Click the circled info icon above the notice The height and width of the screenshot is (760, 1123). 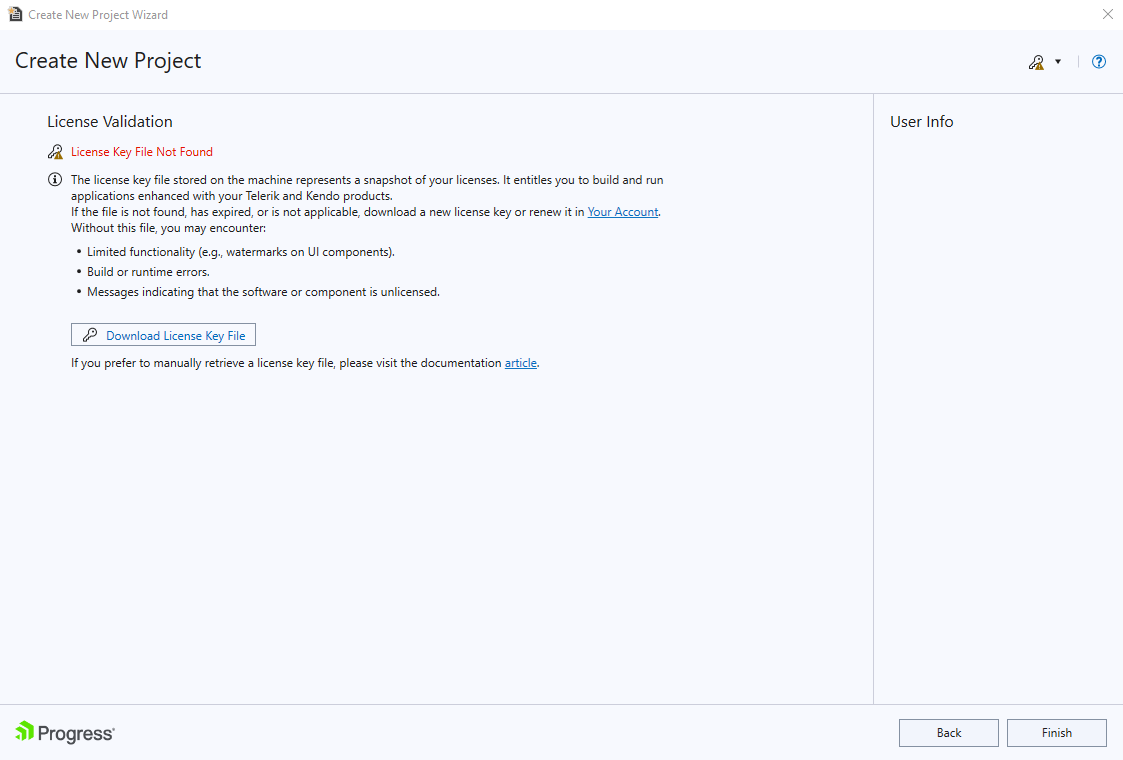click(x=55, y=179)
